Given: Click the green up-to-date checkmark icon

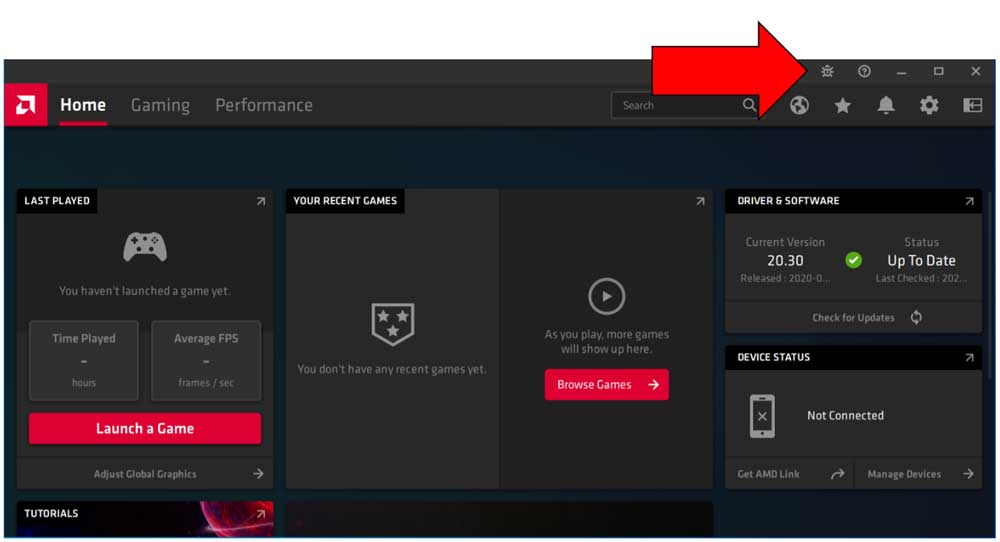Looking at the screenshot, I should (x=853, y=260).
